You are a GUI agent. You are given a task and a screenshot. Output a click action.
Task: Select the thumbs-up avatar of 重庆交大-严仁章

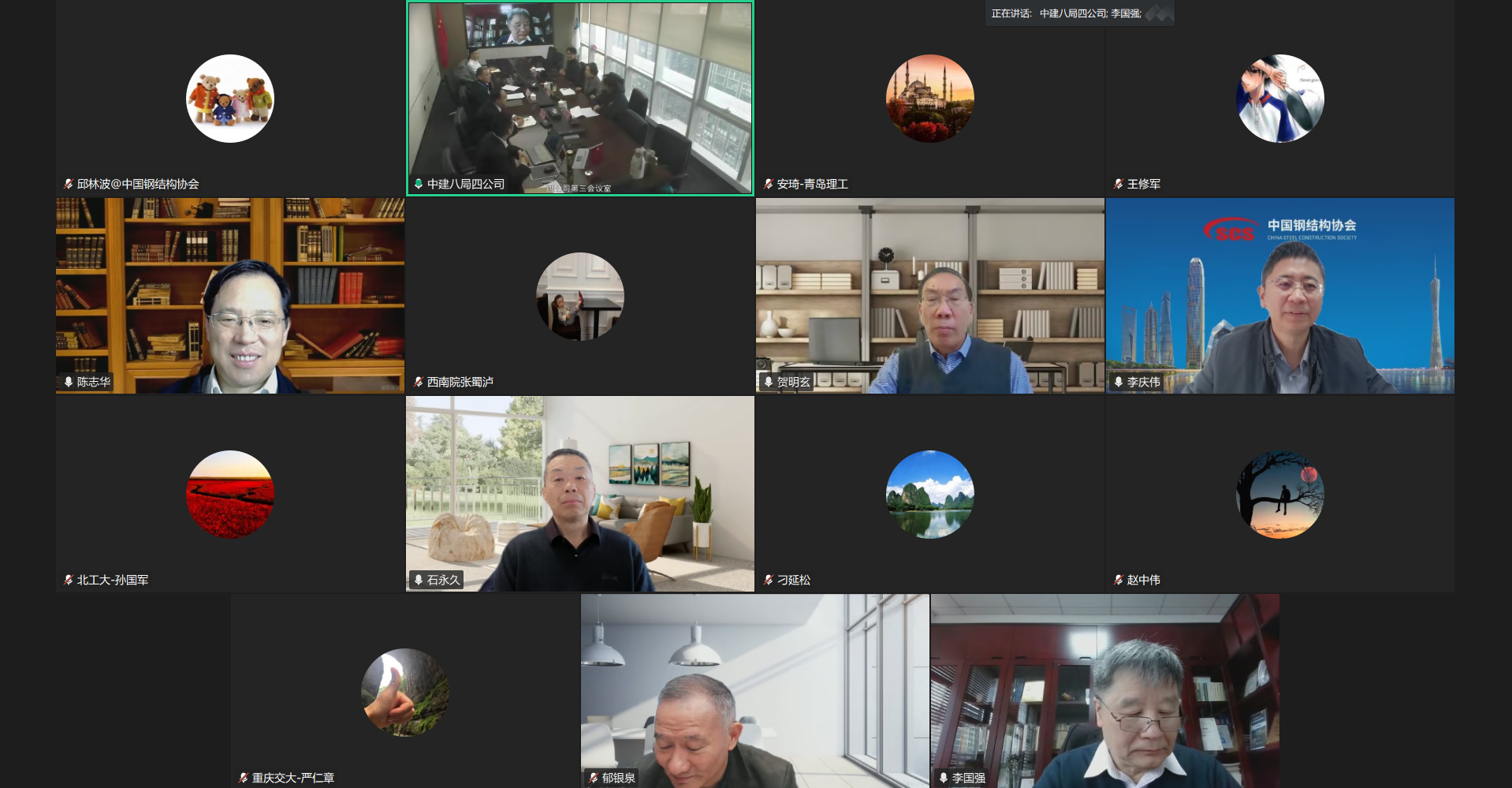405,693
